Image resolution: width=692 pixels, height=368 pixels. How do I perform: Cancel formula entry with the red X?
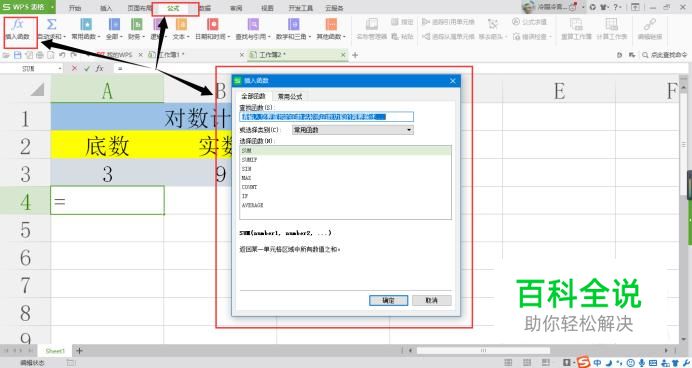click(x=74, y=68)
